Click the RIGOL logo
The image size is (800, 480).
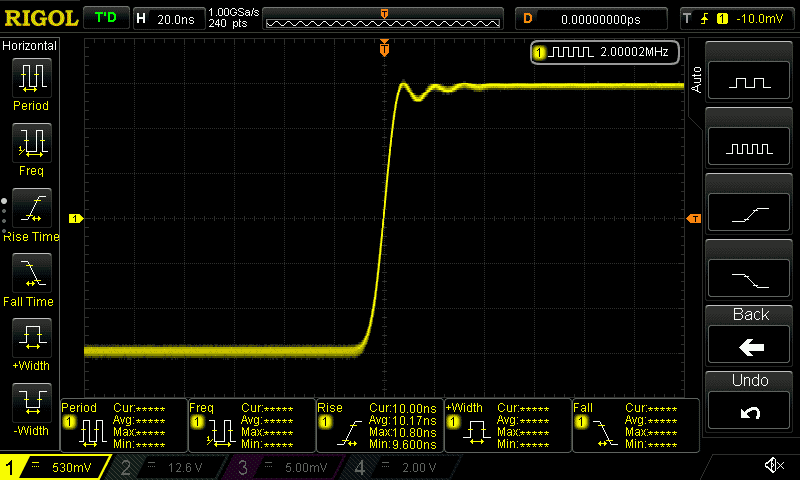coord(41,19)
